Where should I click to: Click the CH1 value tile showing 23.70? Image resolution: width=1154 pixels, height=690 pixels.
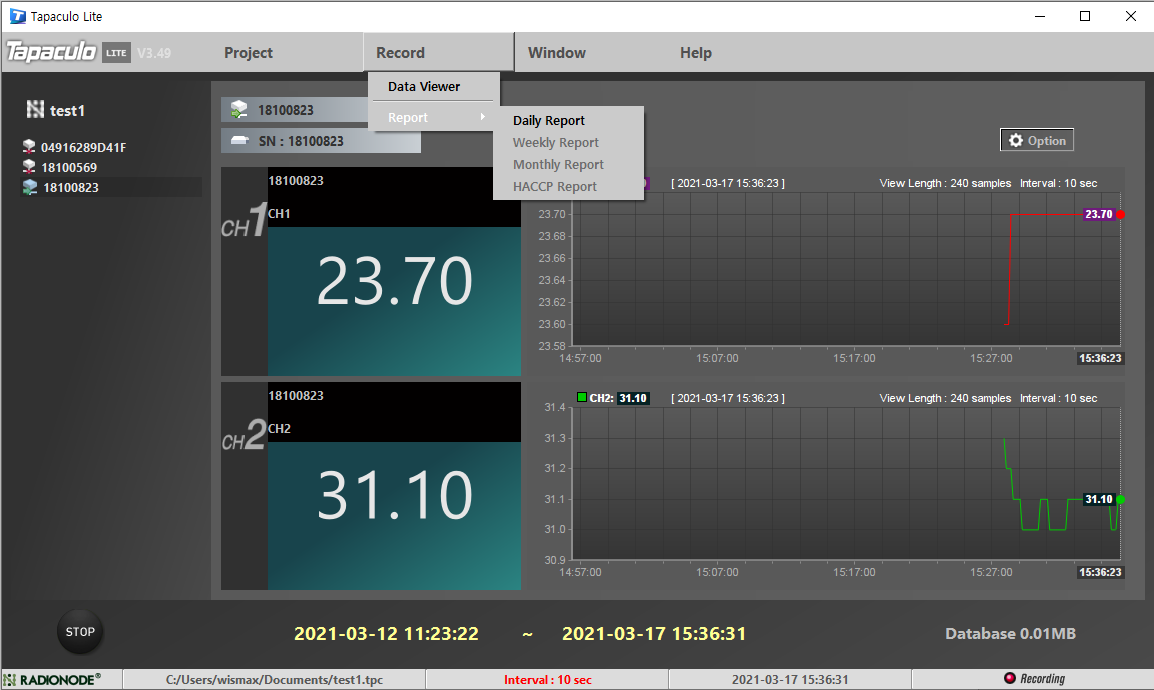point(394,301)
